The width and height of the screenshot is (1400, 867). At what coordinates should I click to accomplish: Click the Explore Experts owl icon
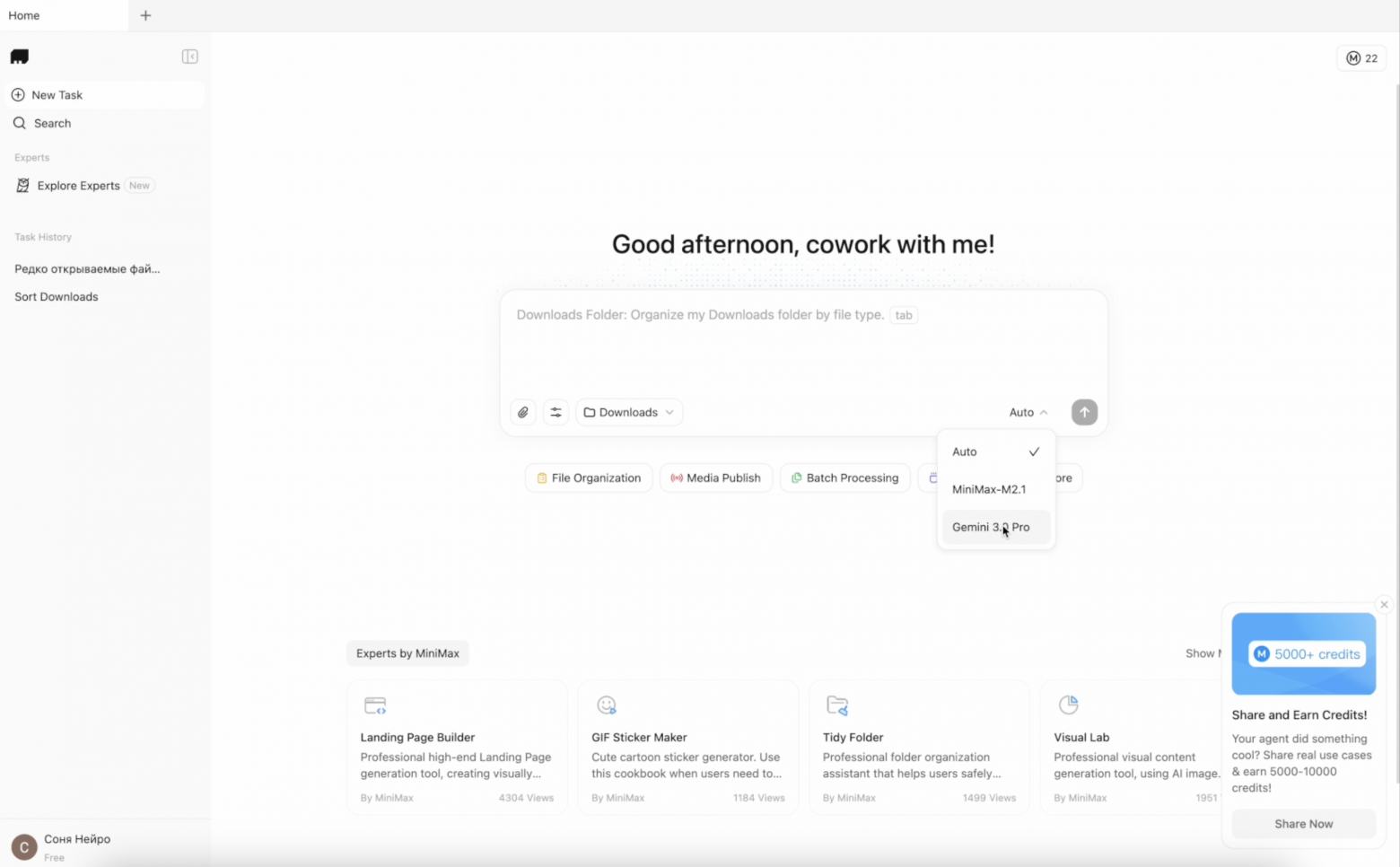tap(22, 185)
